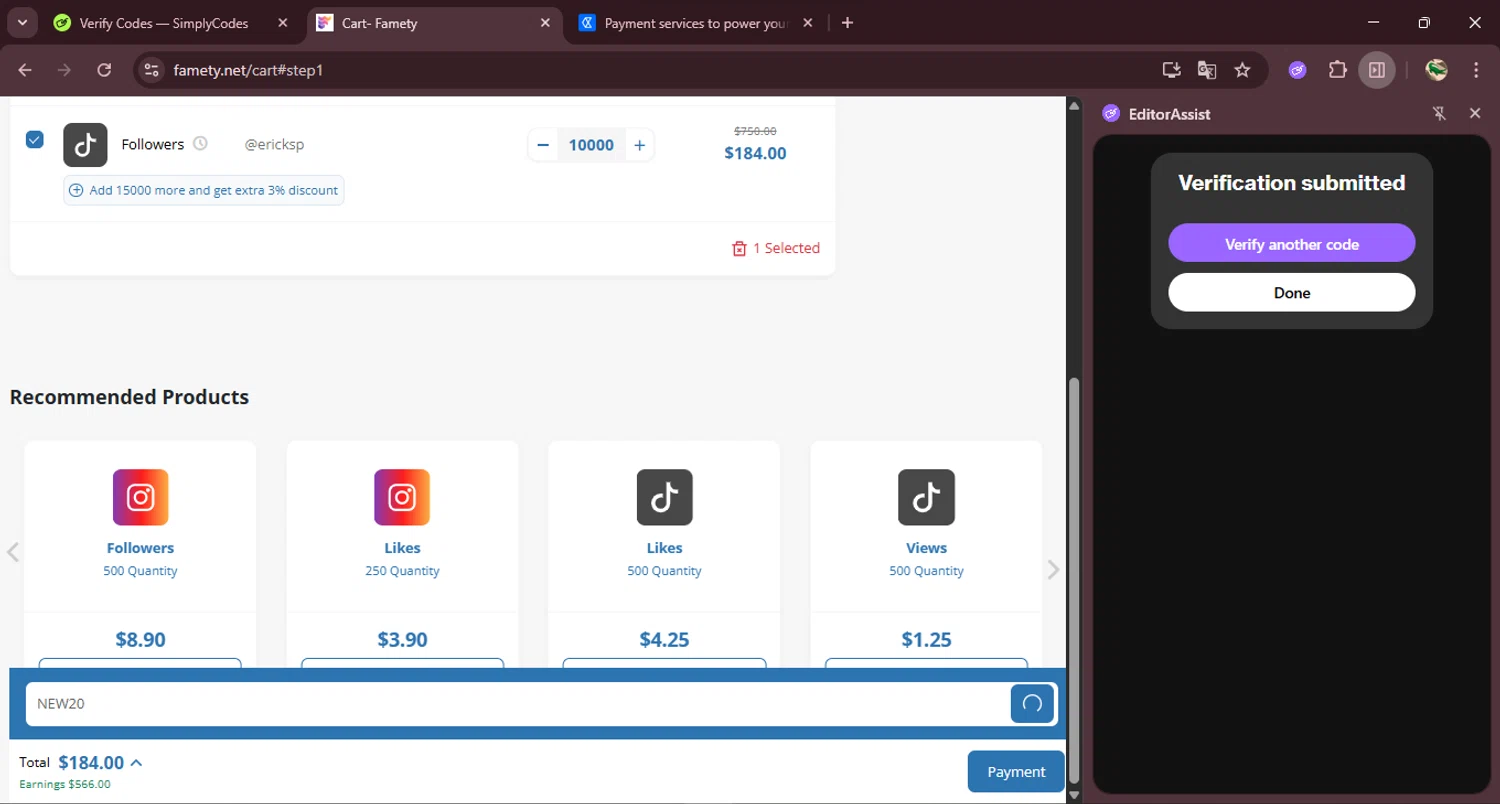Uncheck the Followers cart item checkbox
Image resolution: width=1500 pixels, height=804 pixels.
pyautogui.click(x=35, y=140)
